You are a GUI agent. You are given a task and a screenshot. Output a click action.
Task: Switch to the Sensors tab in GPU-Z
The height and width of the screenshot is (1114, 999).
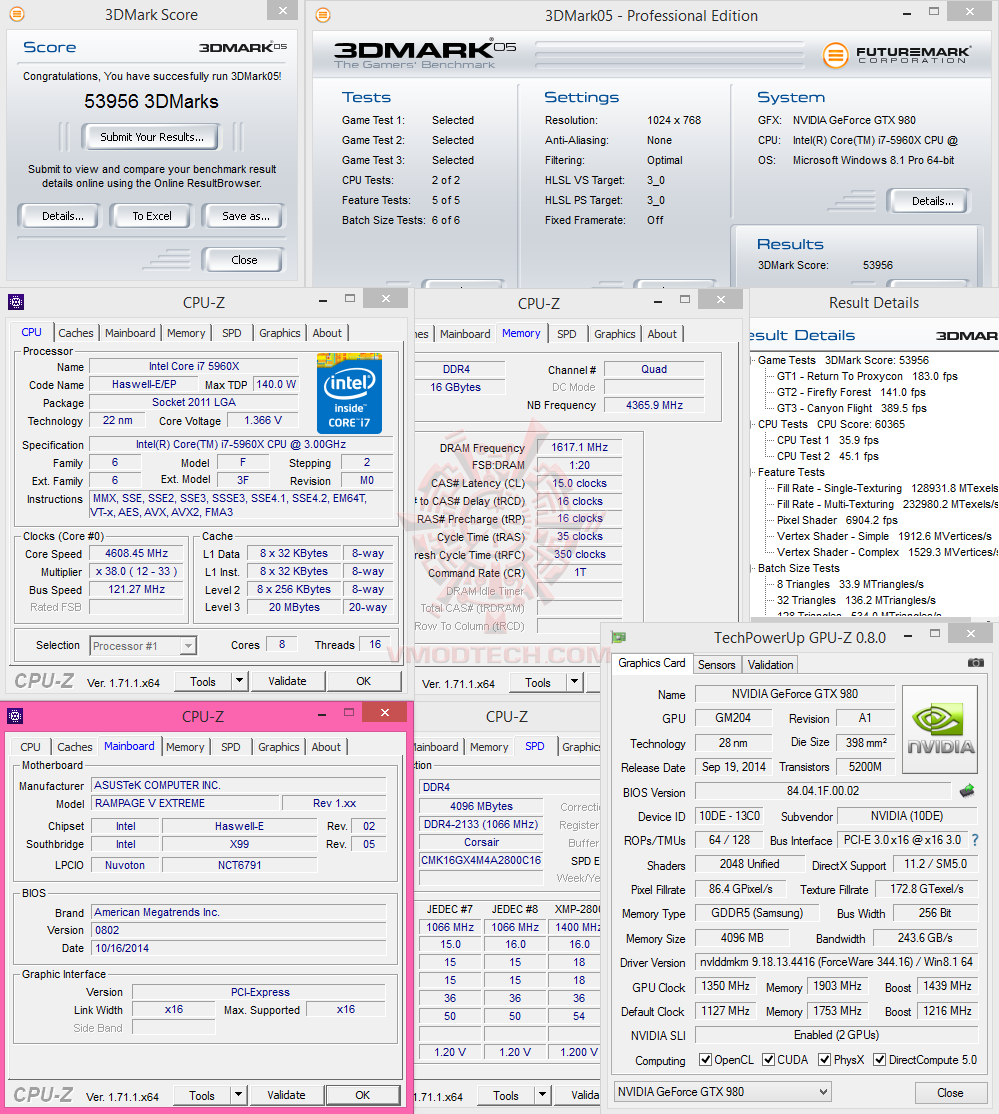tap(716, 664)
